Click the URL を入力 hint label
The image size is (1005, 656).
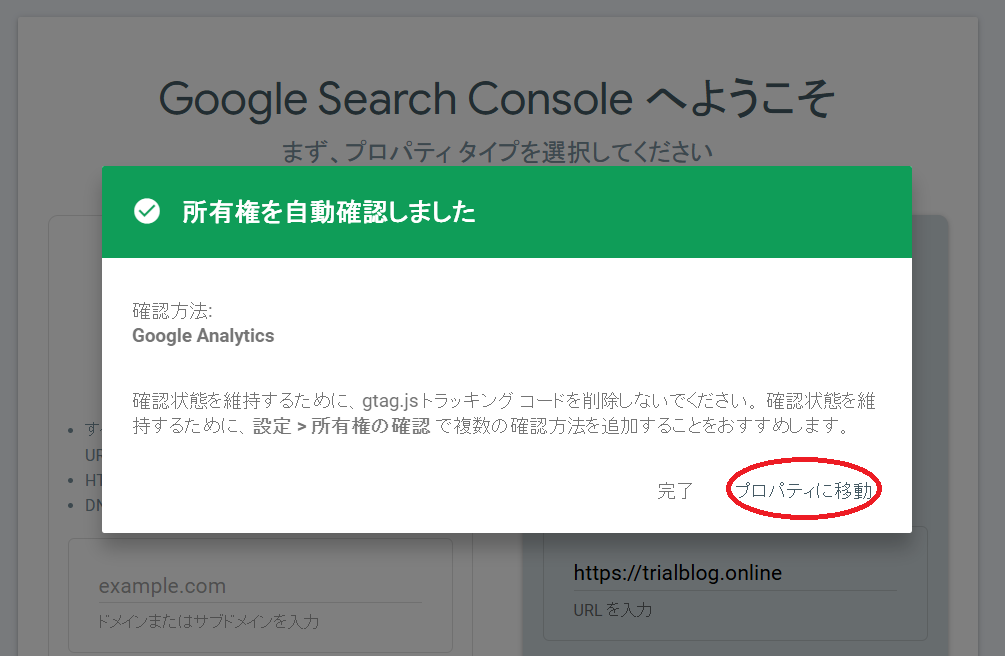(x=613, y=609)
